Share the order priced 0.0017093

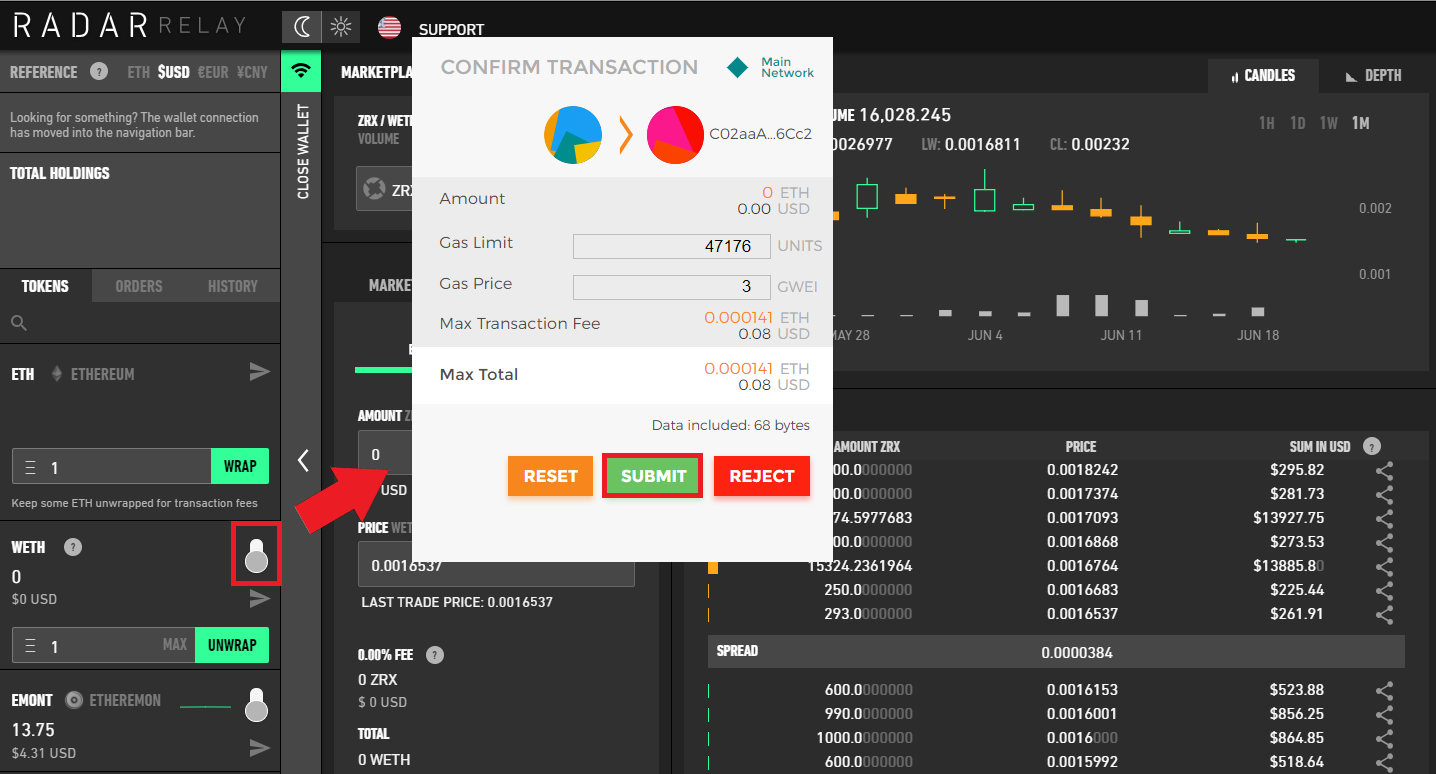pos(1384,518)
